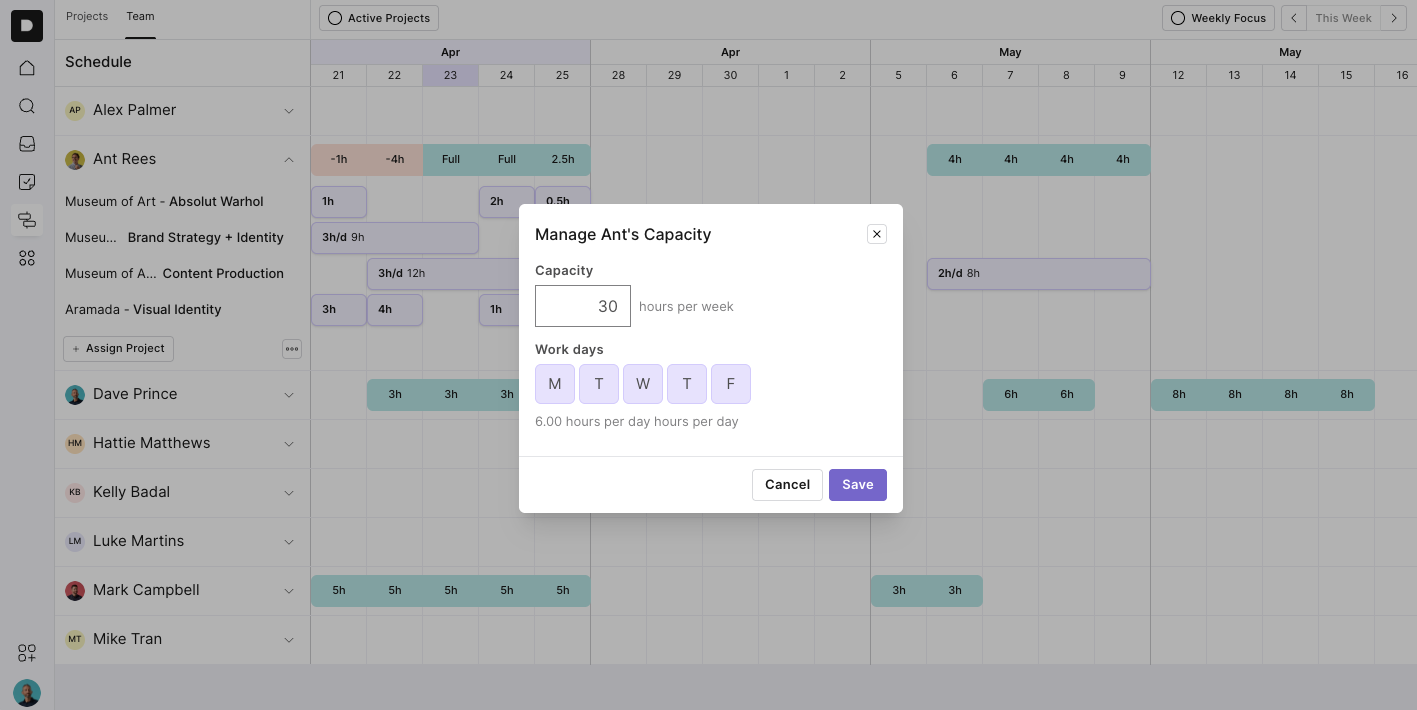1417x710 pixels.
Task: Select Content Production project row
Action: (174, 273)
